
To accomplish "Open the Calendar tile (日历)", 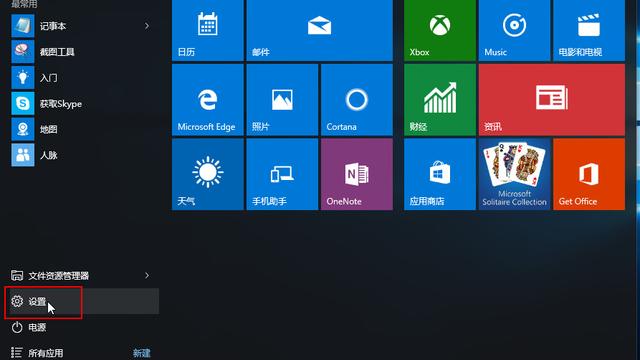I will [x=208, y=30].
